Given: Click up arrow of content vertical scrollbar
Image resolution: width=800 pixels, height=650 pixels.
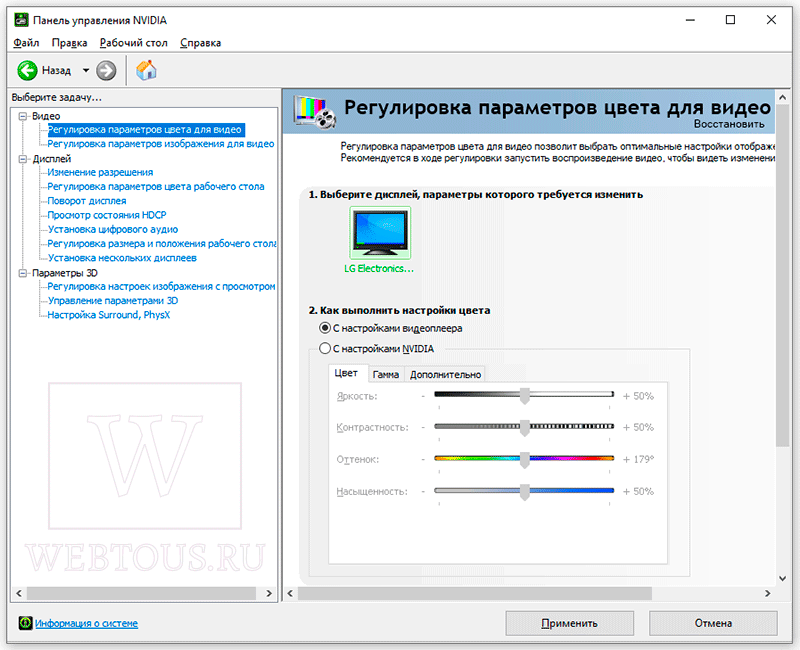Looking at the screenshot, I should (x=782, y=97).
